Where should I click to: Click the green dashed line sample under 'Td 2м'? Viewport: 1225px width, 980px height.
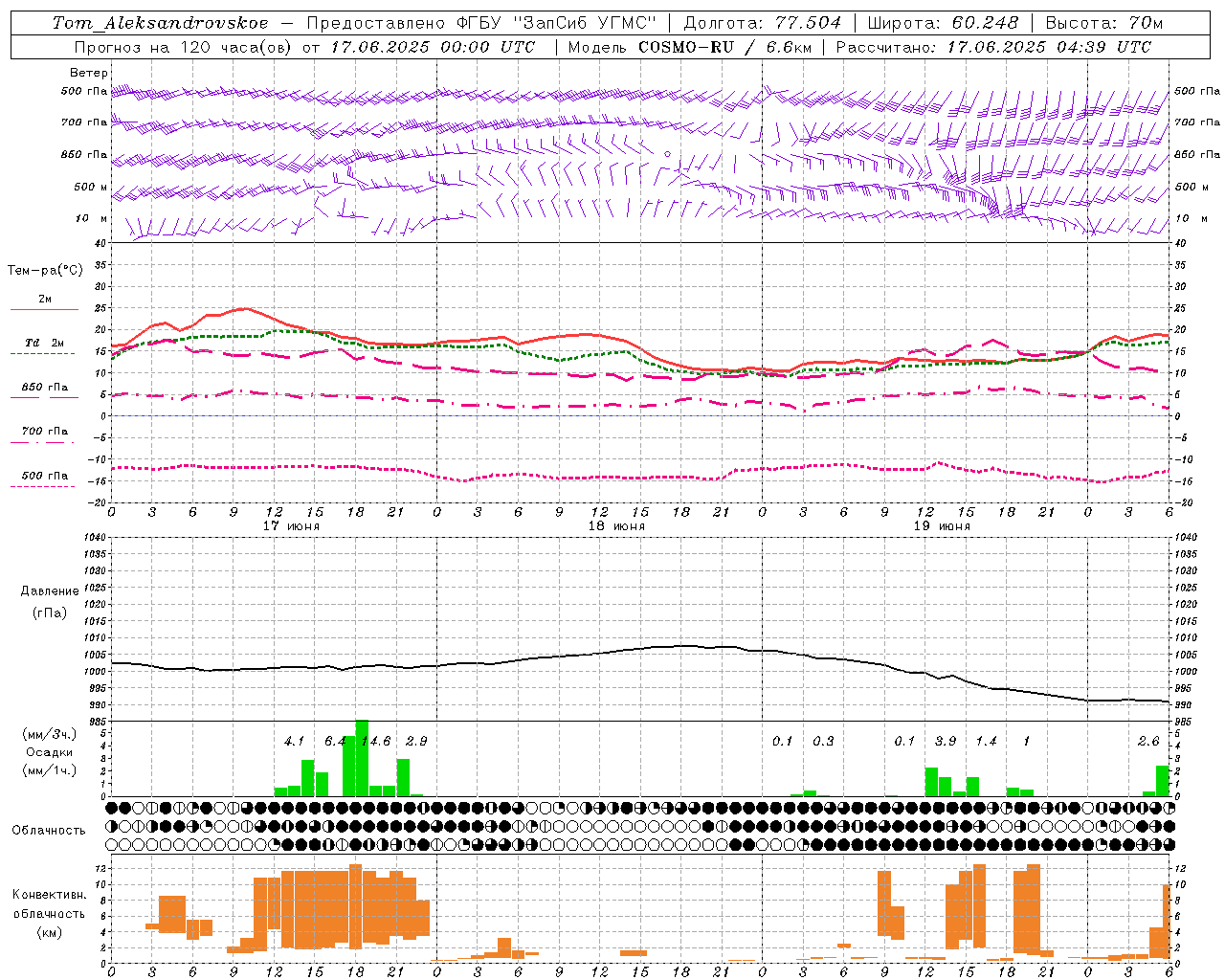pos(42,354)
